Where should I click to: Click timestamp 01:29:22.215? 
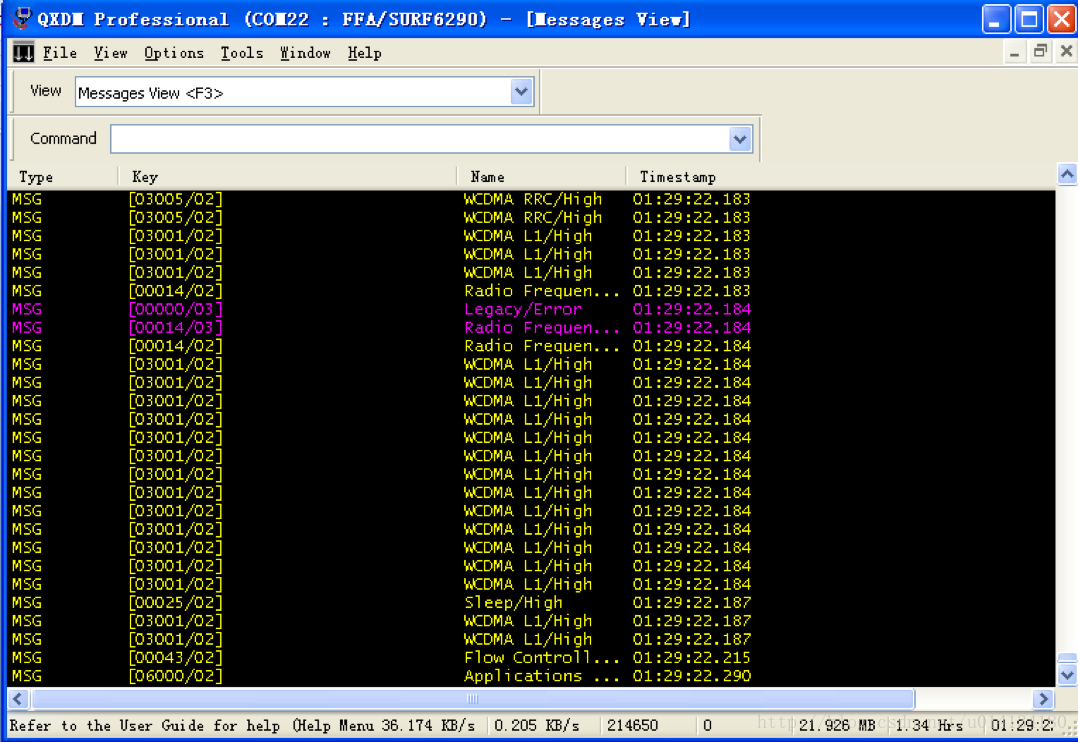click(x=692, y=658)
